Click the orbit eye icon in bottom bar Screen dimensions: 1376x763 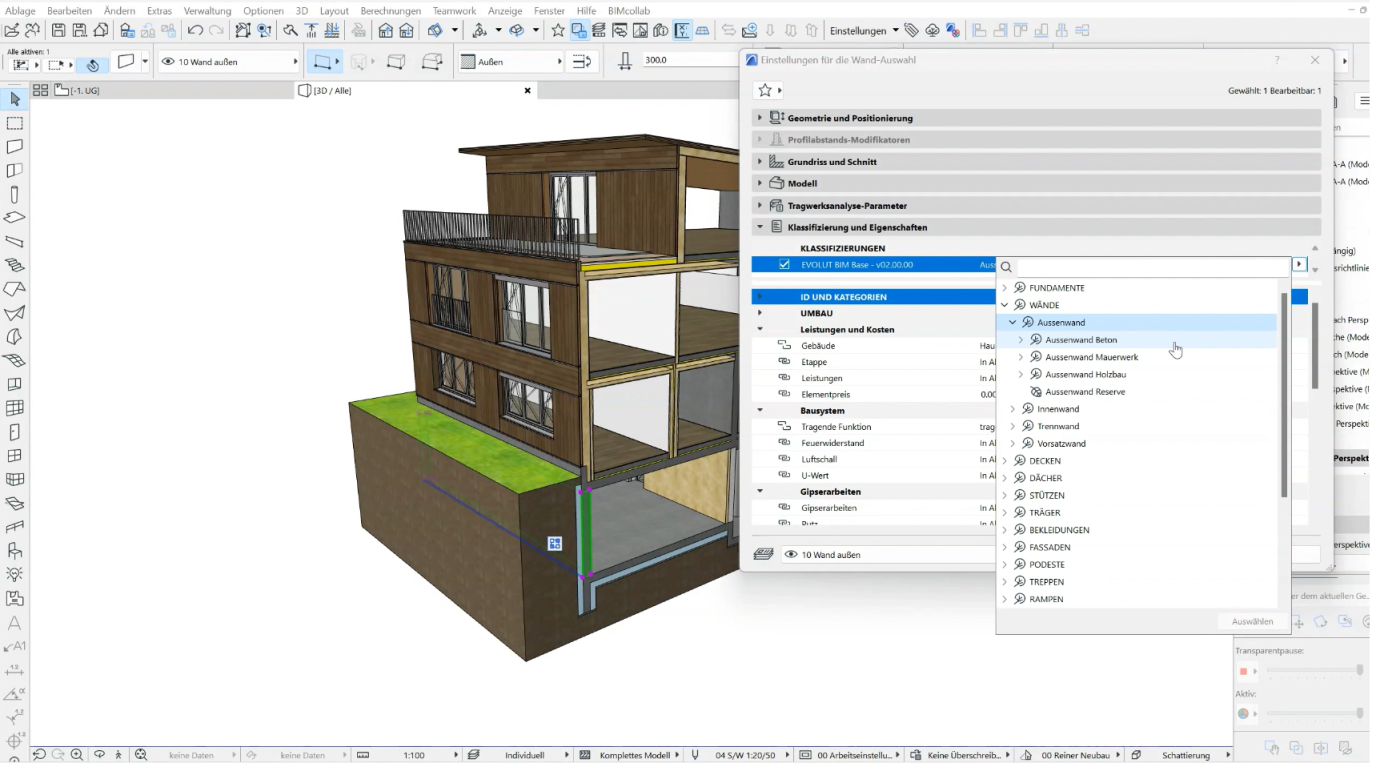[99, 755]
